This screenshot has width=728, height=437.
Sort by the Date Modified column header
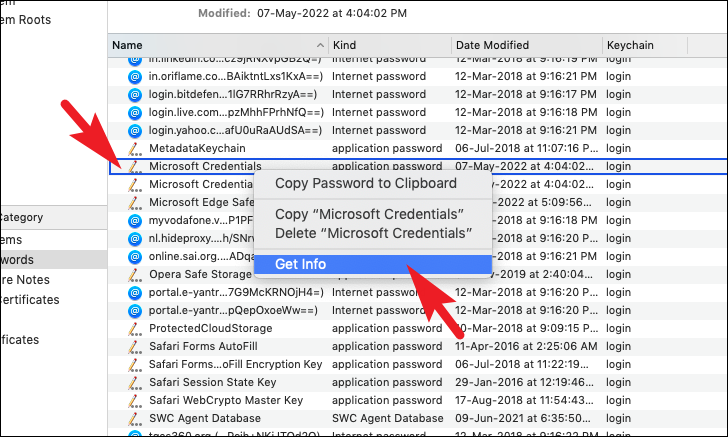(x=492, y=45)
